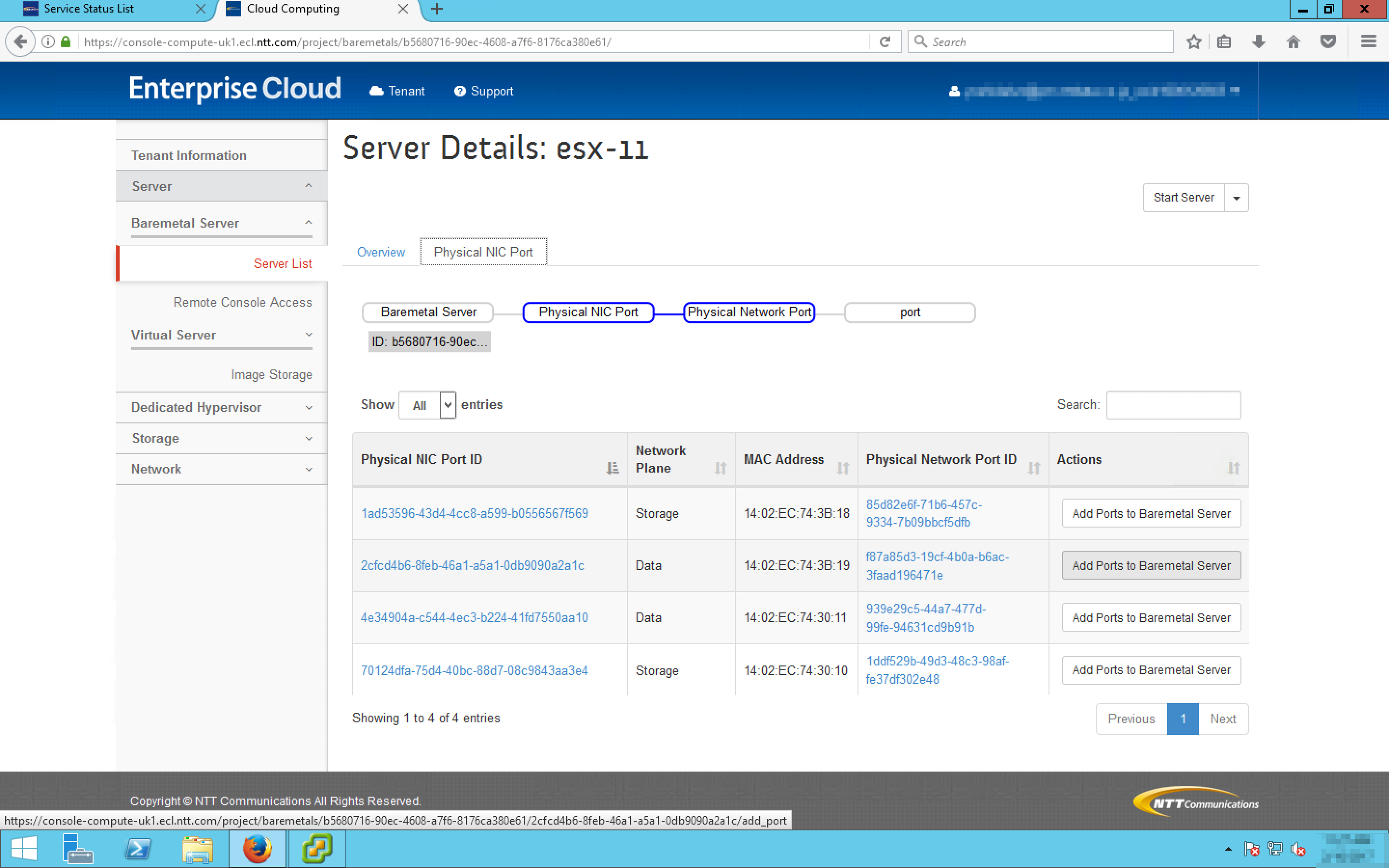Open the downloads arrow icon
Screen dimensions: 1389x868
click(1259, 42)
